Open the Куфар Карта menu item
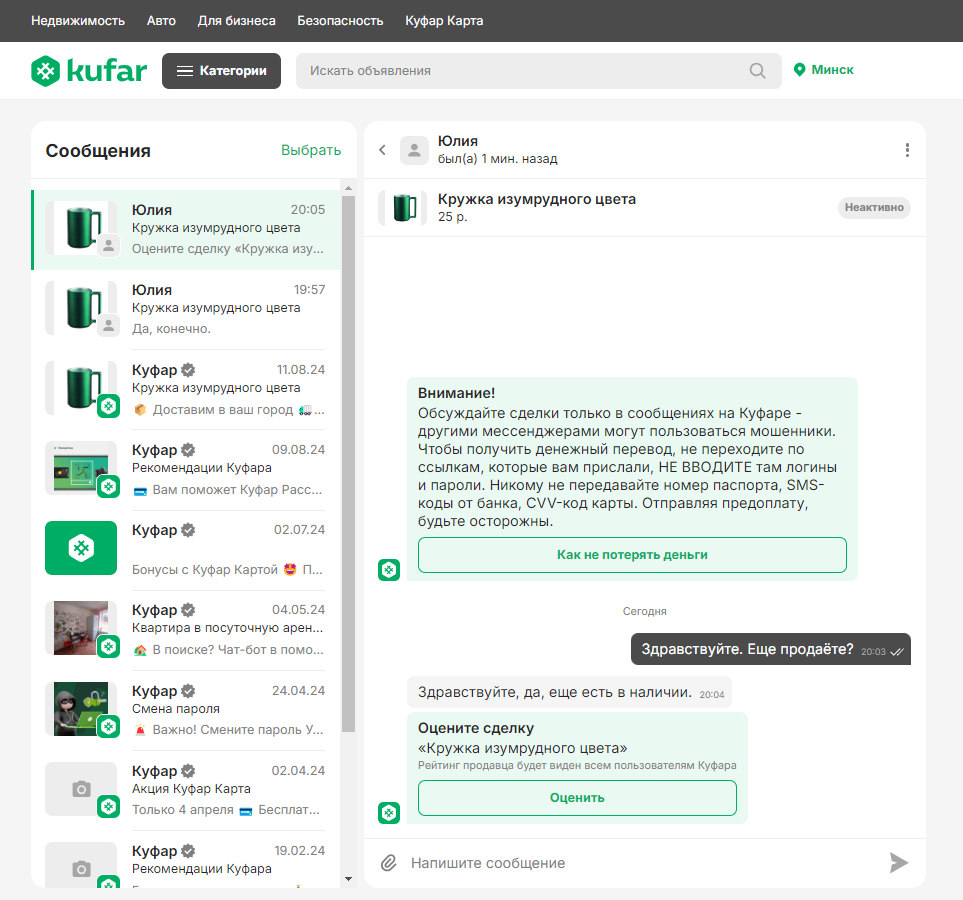 coord(444,21)
